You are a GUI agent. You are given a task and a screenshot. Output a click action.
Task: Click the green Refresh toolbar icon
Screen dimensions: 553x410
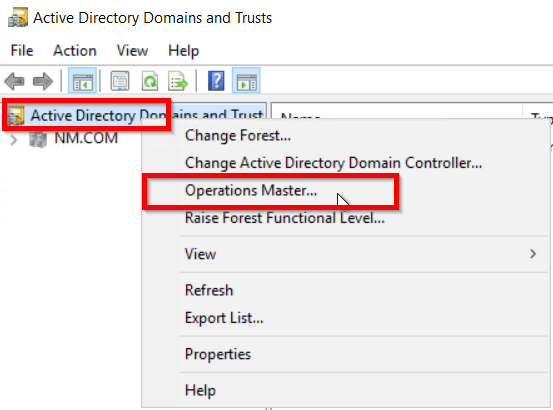(150, 81)
